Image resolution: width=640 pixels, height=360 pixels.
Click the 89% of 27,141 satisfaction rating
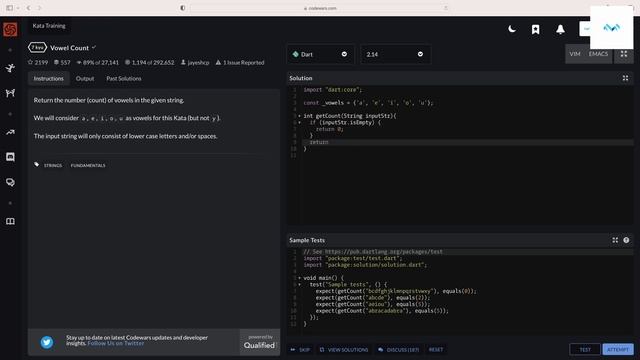pos(98,62)
